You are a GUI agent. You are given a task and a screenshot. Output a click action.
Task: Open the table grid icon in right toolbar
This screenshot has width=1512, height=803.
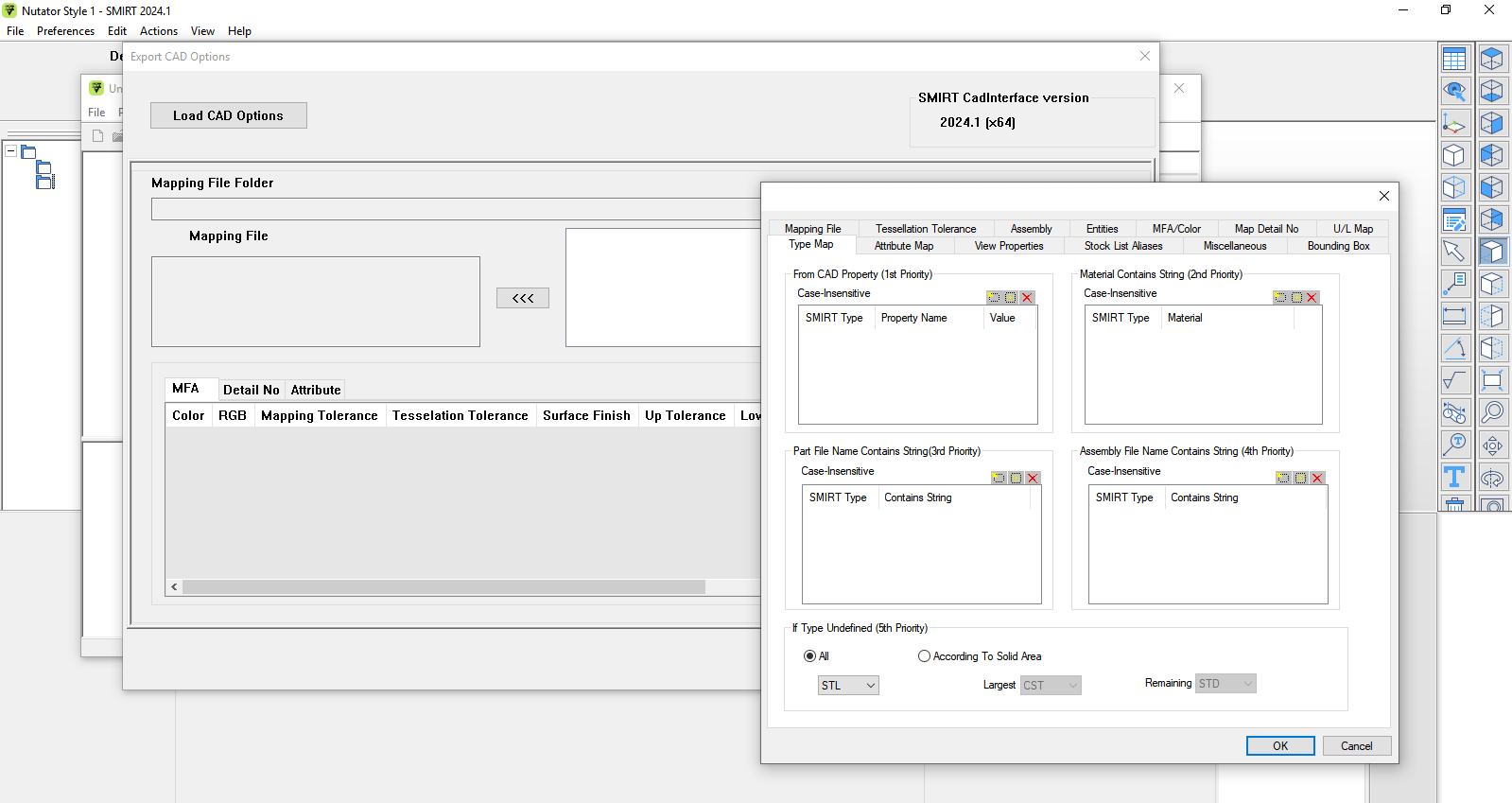coord(1454,59)
